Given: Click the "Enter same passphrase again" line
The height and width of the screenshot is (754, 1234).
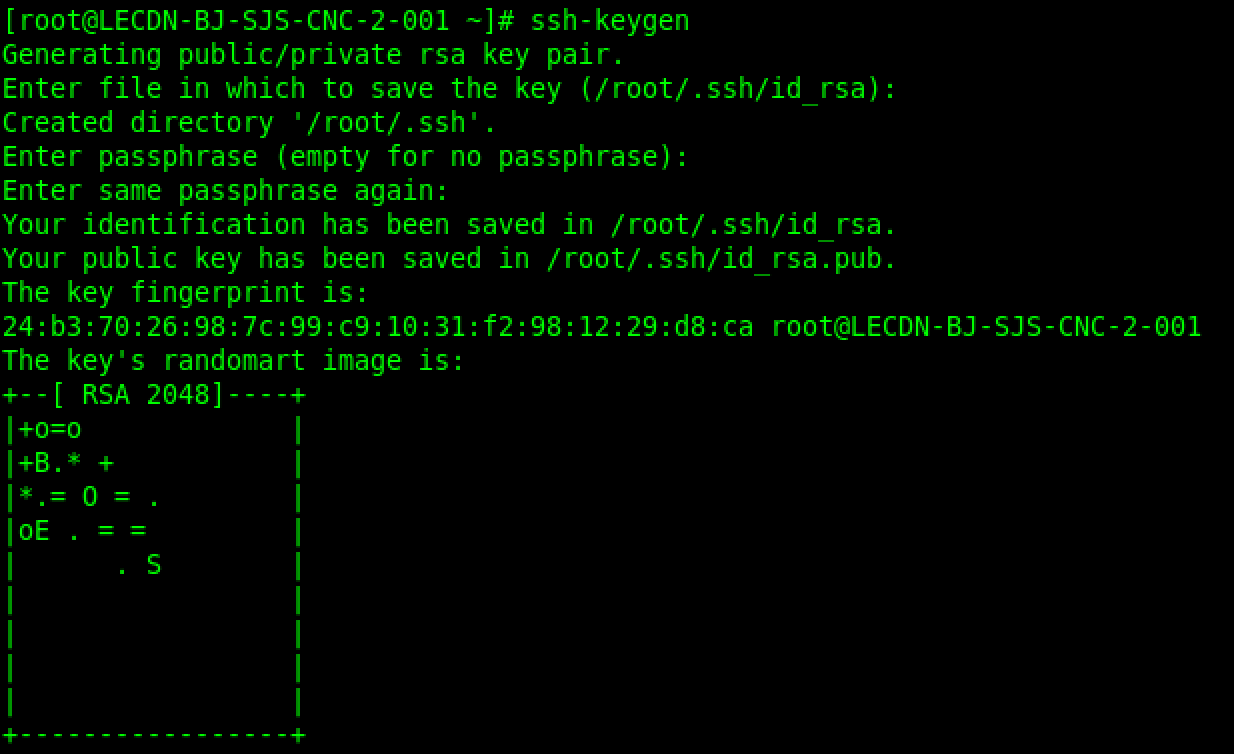Looking at the screenshot, I should 226,190.
